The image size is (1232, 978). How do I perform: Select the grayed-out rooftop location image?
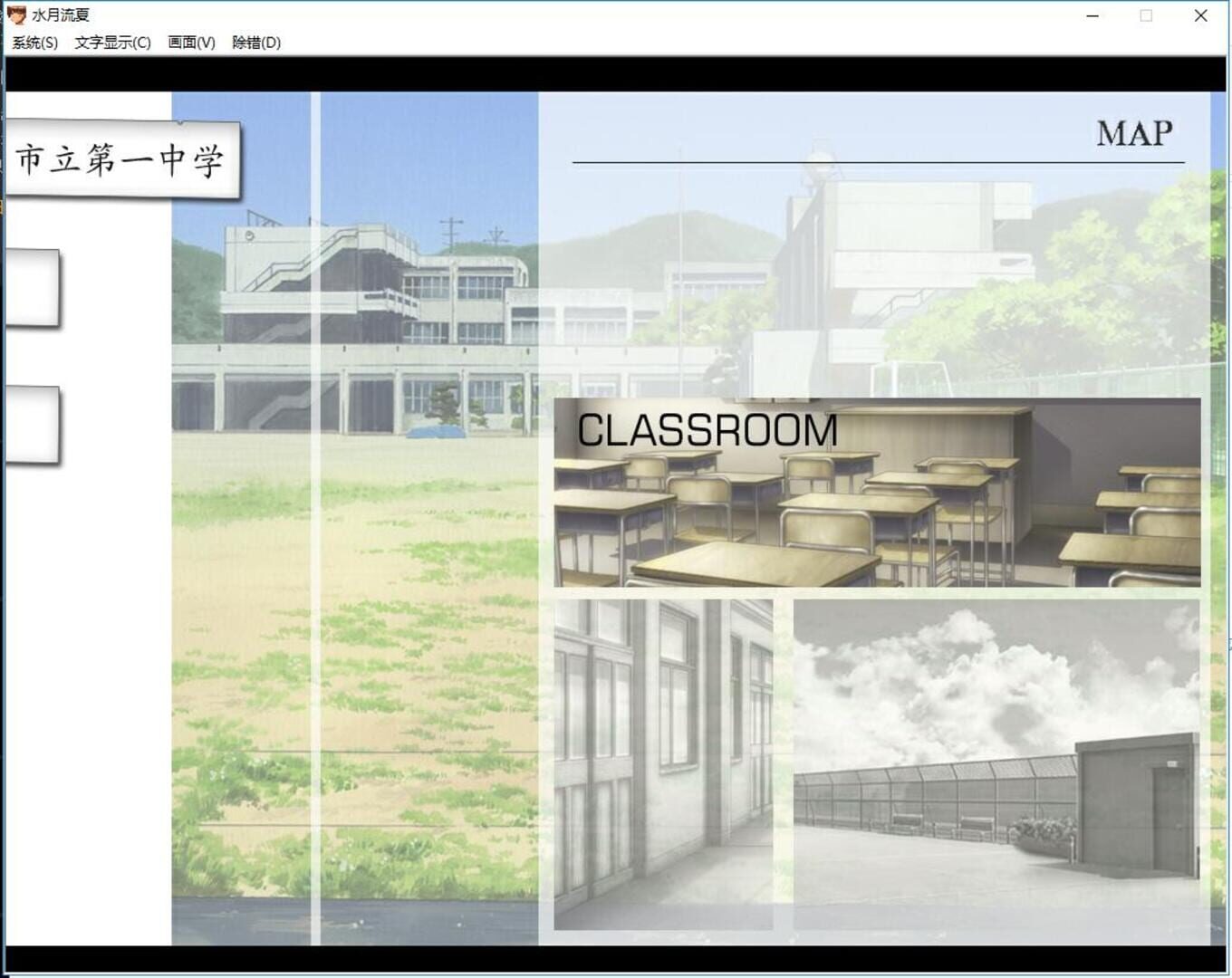[x=996, y=764]
